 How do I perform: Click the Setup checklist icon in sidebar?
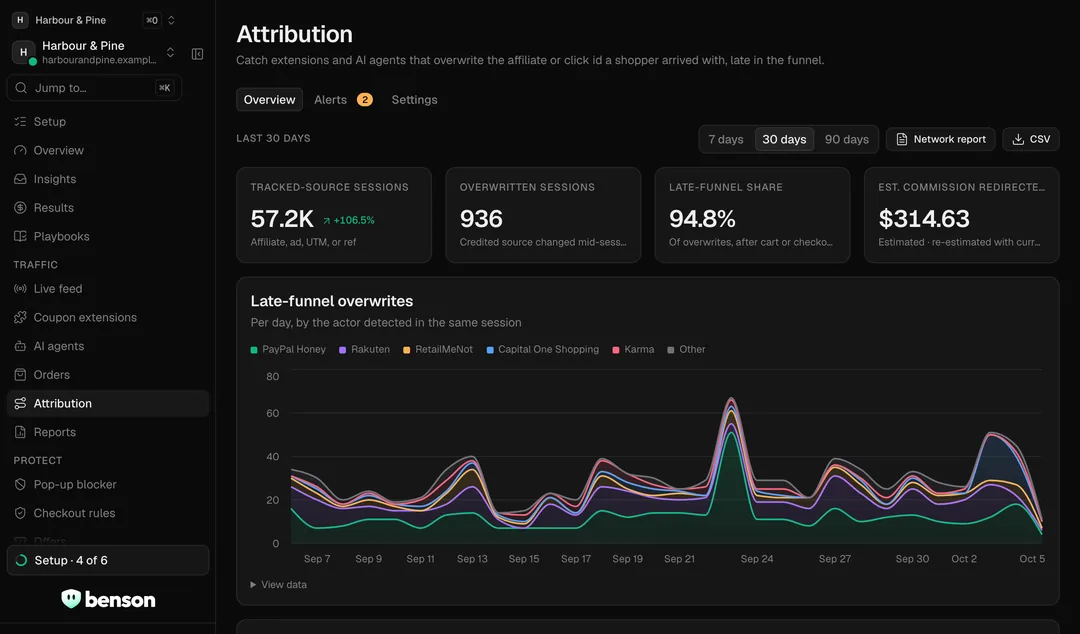[20, 121]
